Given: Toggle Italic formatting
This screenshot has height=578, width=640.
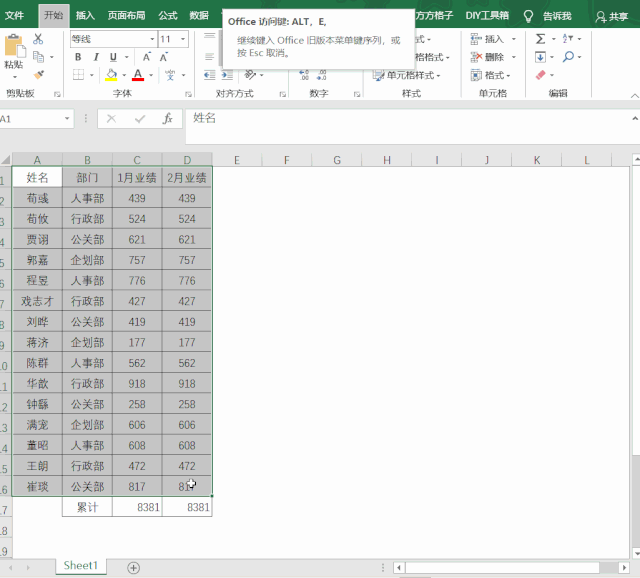Looking at the screenshot, I should click(x=96, y=57).
